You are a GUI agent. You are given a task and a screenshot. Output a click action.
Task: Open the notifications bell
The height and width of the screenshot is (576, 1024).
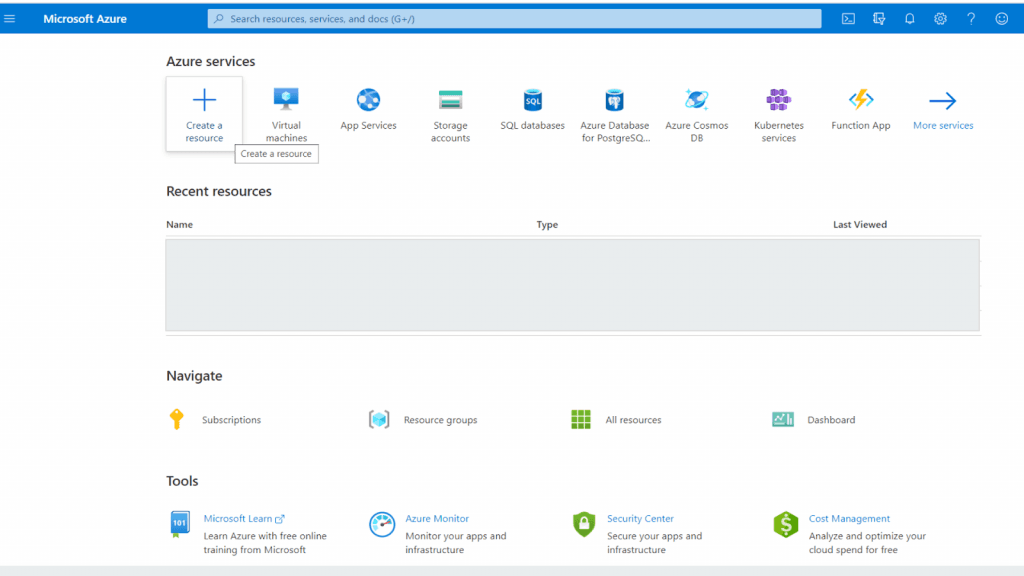coord(909,18)
